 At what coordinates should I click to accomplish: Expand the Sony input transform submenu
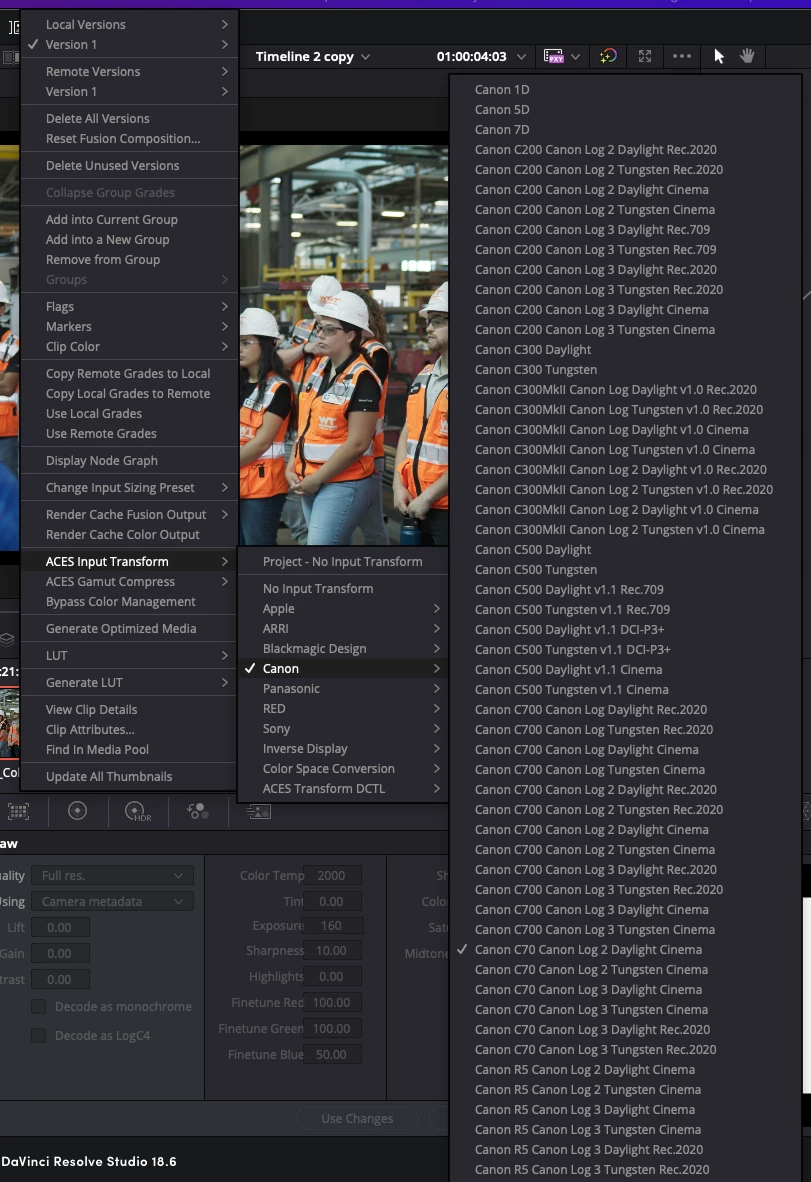[x=344, y=729]
